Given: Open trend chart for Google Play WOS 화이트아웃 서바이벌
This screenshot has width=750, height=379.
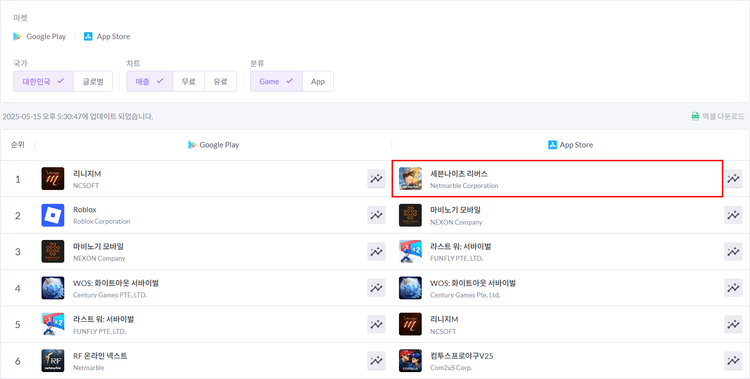Looking at the screenshot, I should pos(376,288).
